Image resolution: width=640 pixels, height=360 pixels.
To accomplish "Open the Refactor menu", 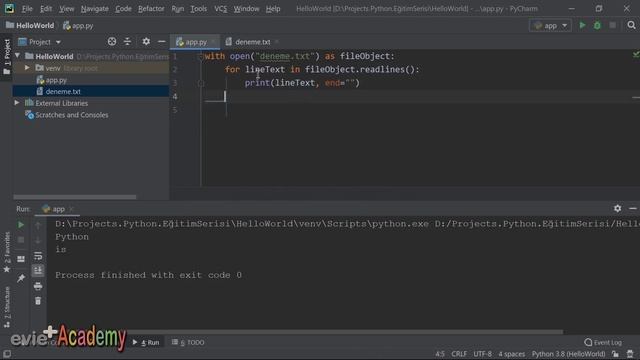I will [x=151, y=9].
